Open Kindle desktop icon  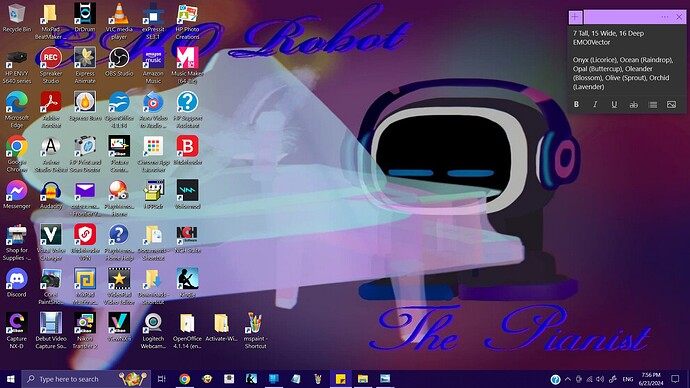click(x=187, y=283)
